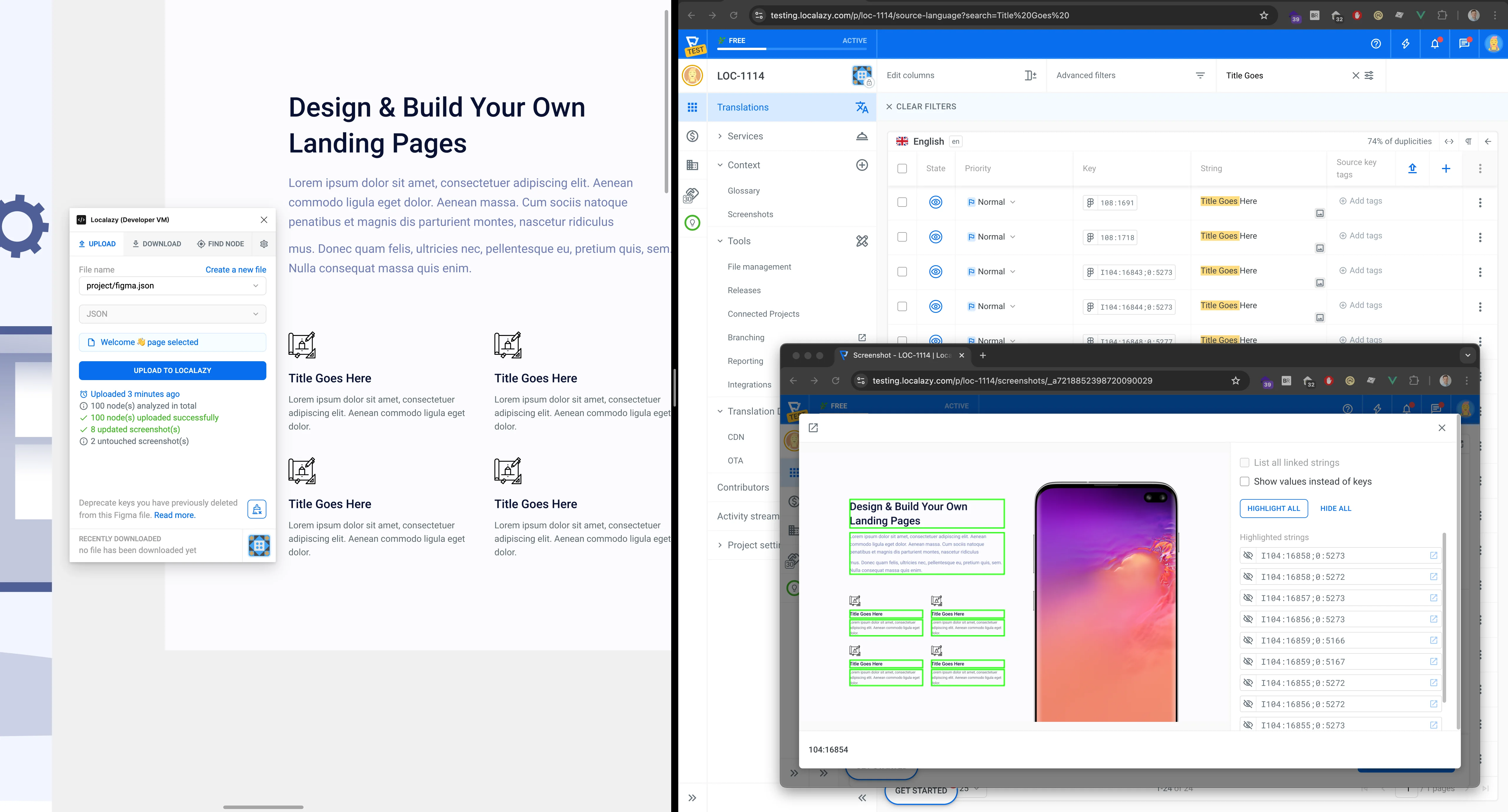The width and height of the screenshot is (1508, 812).
Task: Click notifications bell in top bar
Action: tap(1434, 44)
